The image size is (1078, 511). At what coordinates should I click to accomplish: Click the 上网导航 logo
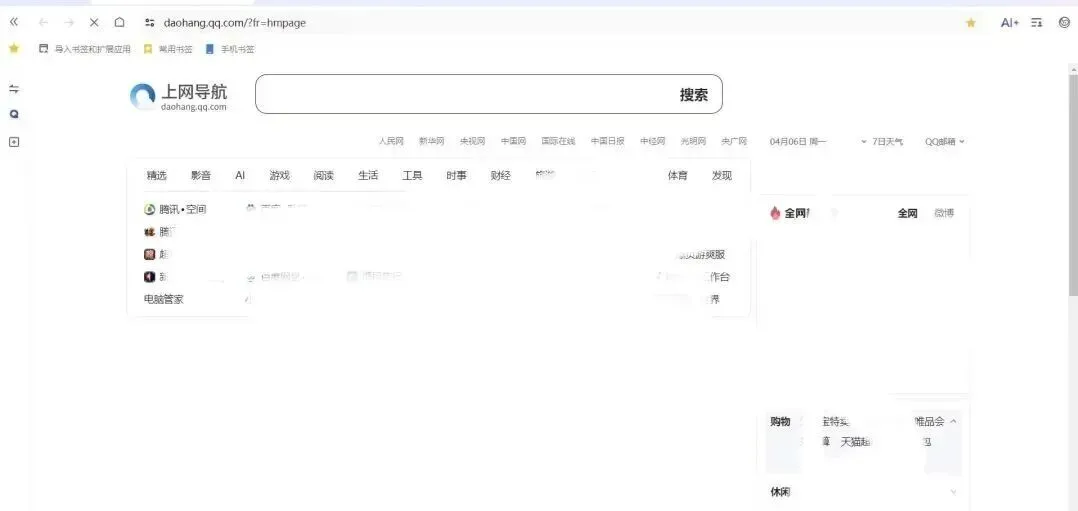pyautogui.click(x=179, y=97)
